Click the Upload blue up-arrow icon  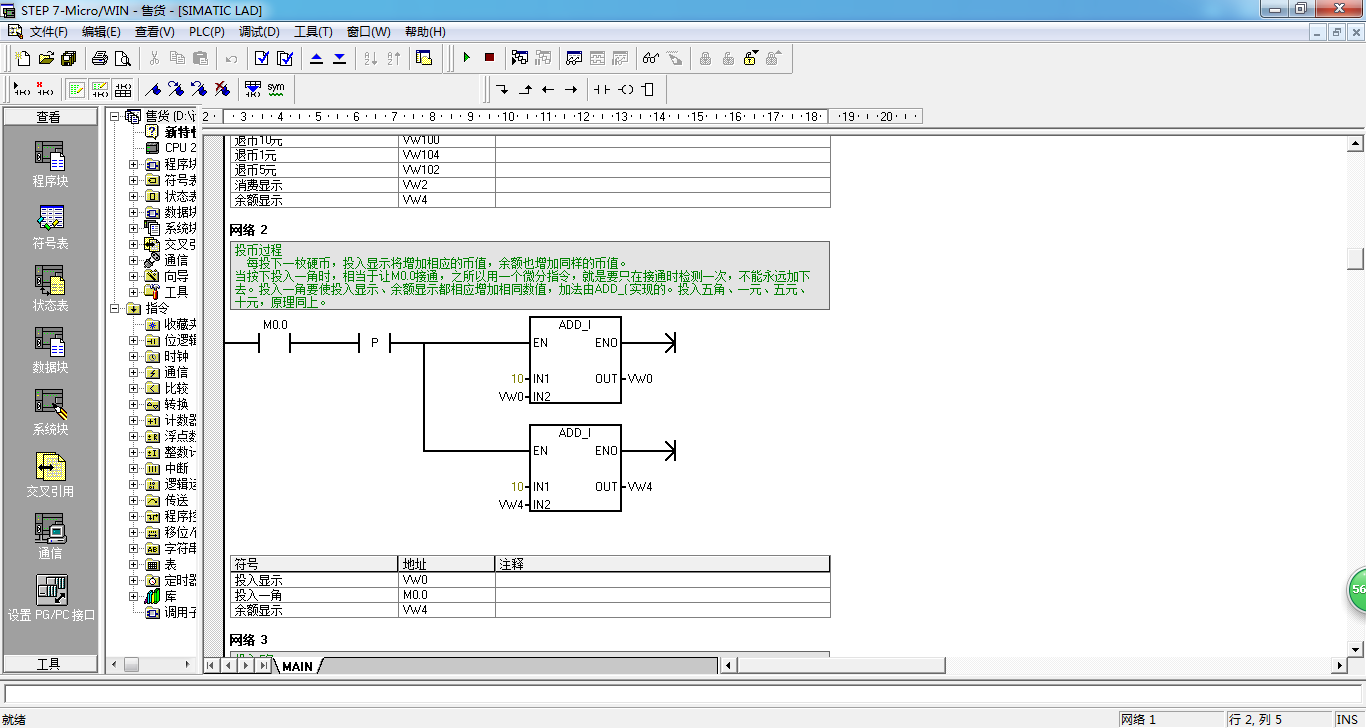[x=317, y=58]
